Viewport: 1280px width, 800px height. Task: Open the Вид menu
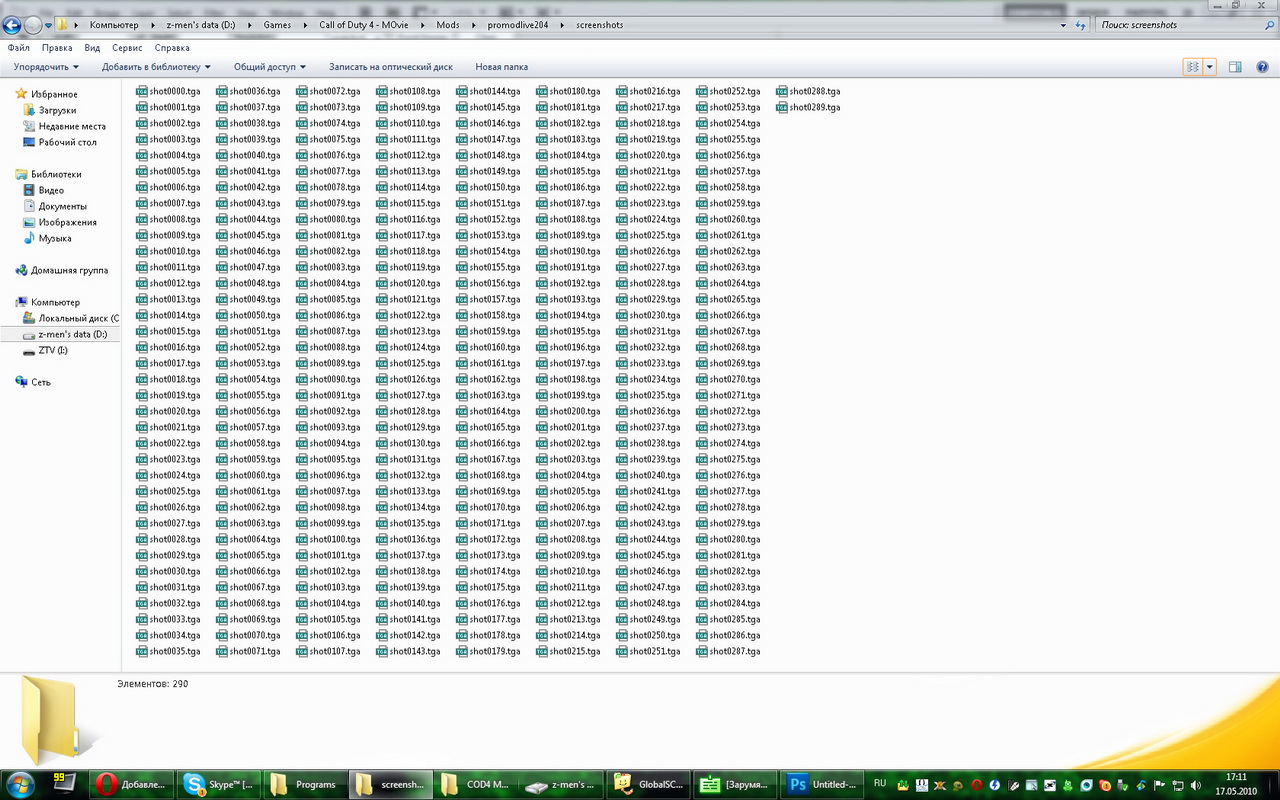point(92,48)
